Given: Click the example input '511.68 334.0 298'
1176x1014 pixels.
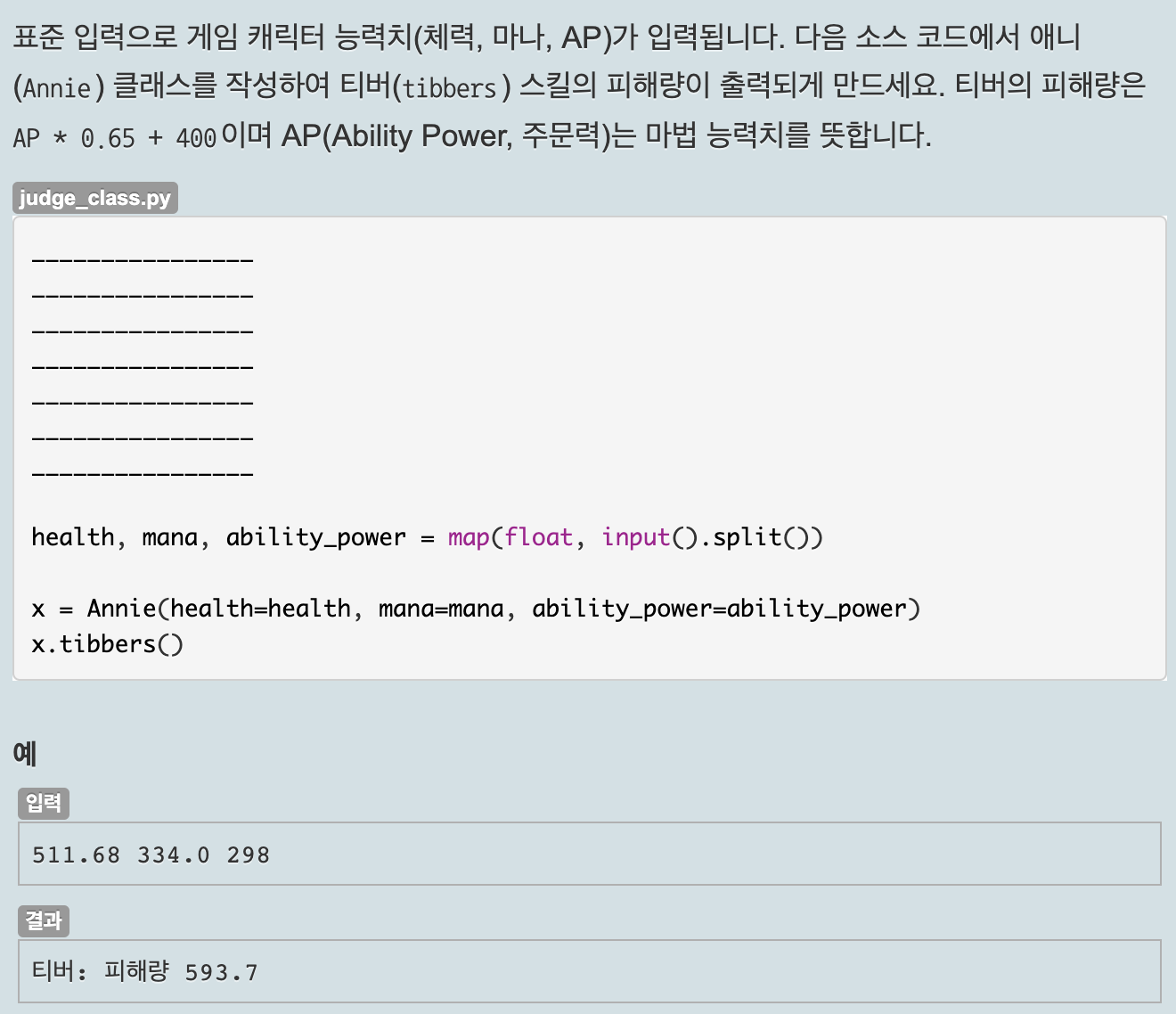Looking at the screenshot, I should pos(151,855).
